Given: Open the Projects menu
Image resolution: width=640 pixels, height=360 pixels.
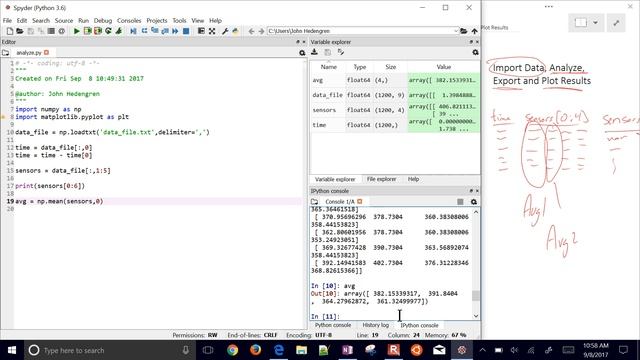Looking at the screenshot, I should point(157,20).
